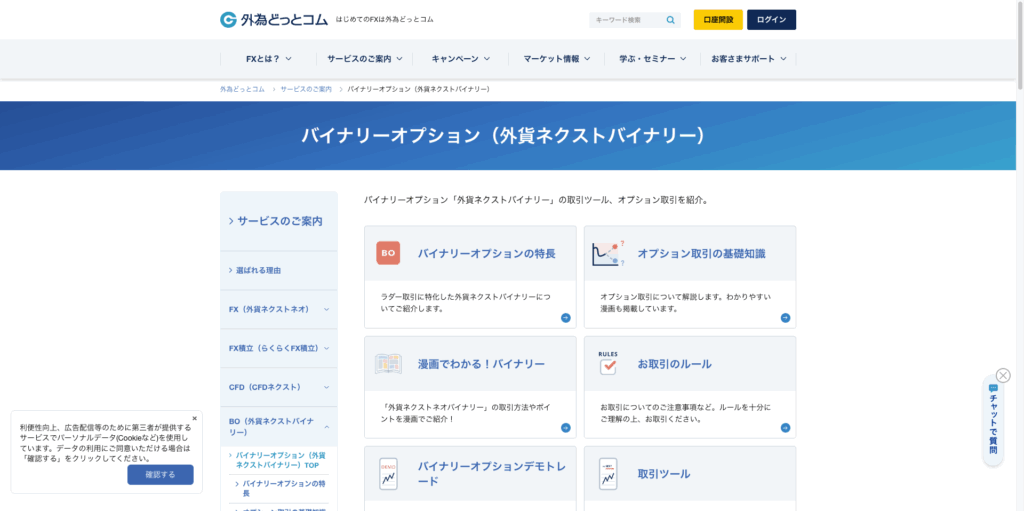Click the BO icon for バイナリーオプションの特長
Viewport: 1024px width, 511px height.
point(388,253)
